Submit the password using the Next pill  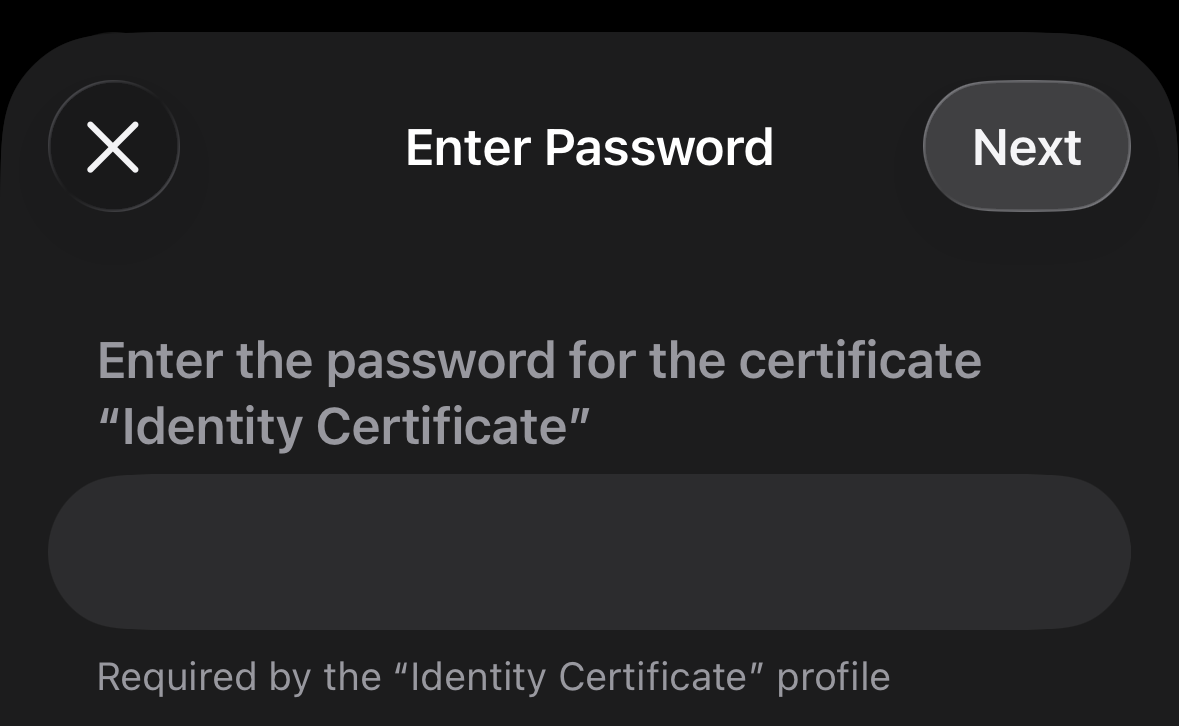click(1026, 147)
